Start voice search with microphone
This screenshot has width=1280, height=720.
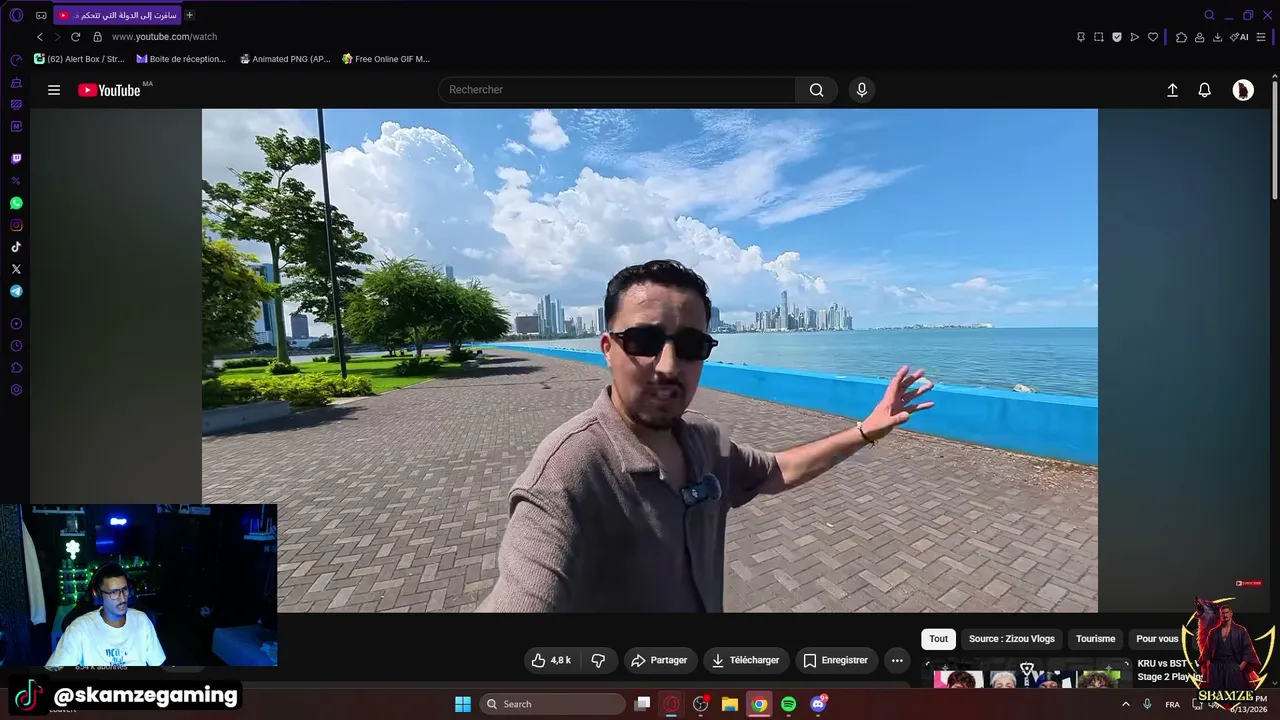coord(862,90)
